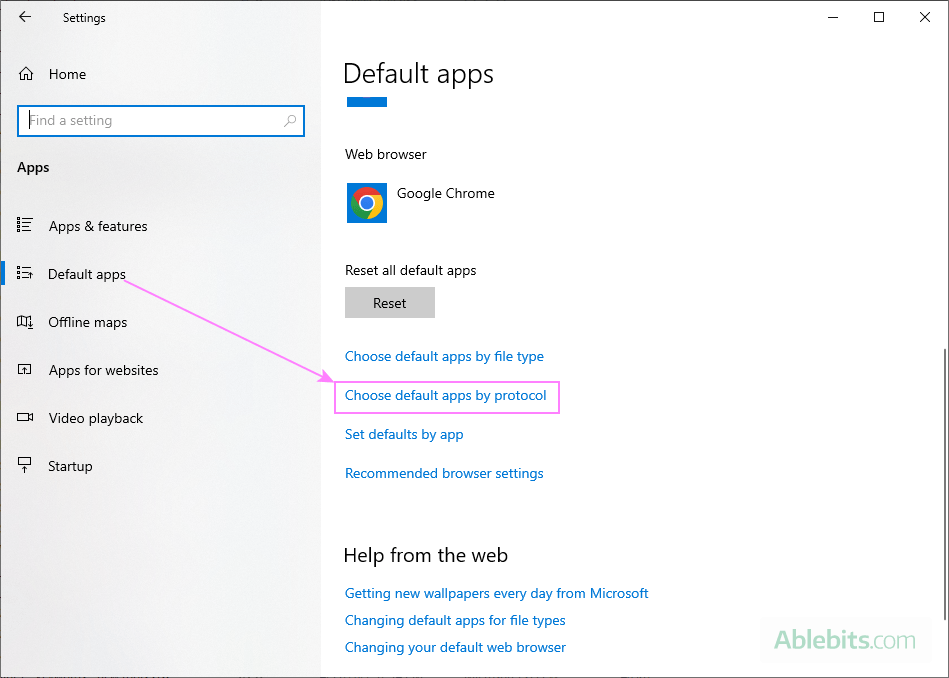This screenshot has width=949, height=678.
Task: Minimize the Settings window
Action: point(833,17)
